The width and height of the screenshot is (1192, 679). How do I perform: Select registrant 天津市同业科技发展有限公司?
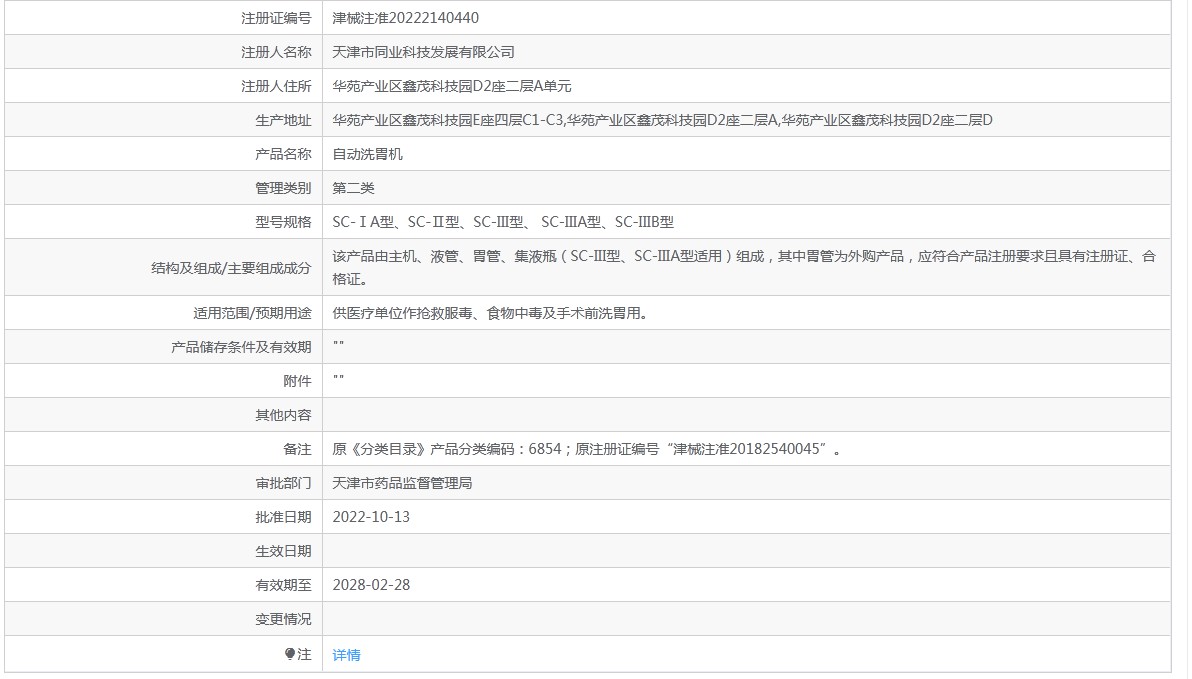pos(423,52)
